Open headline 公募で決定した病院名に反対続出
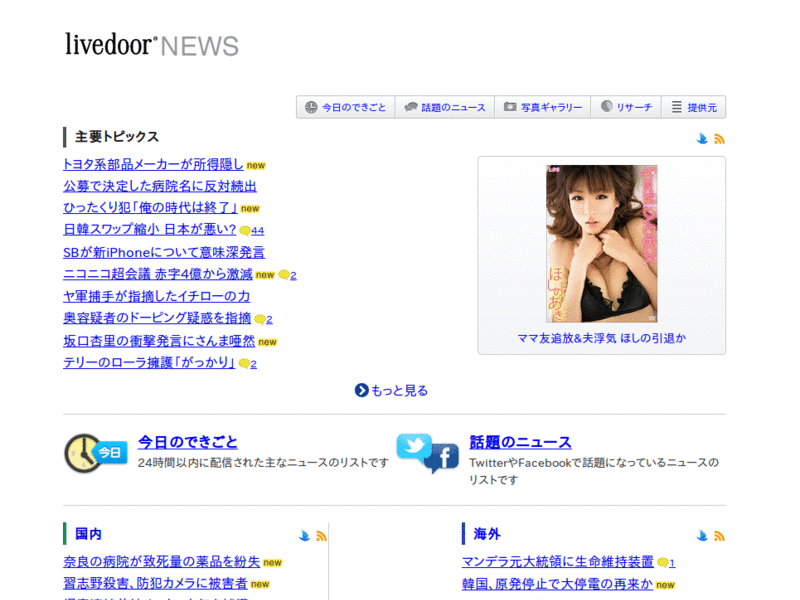The image size is (800, 600). pos(160,186)
